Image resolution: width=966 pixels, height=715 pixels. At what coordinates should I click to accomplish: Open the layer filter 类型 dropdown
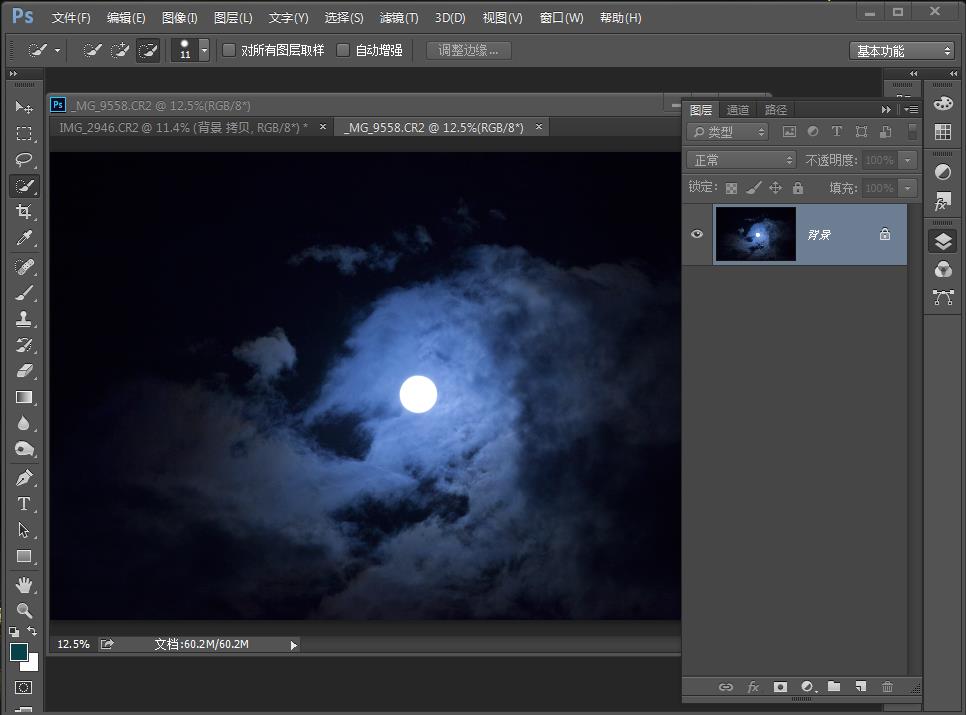click(727, 132)
